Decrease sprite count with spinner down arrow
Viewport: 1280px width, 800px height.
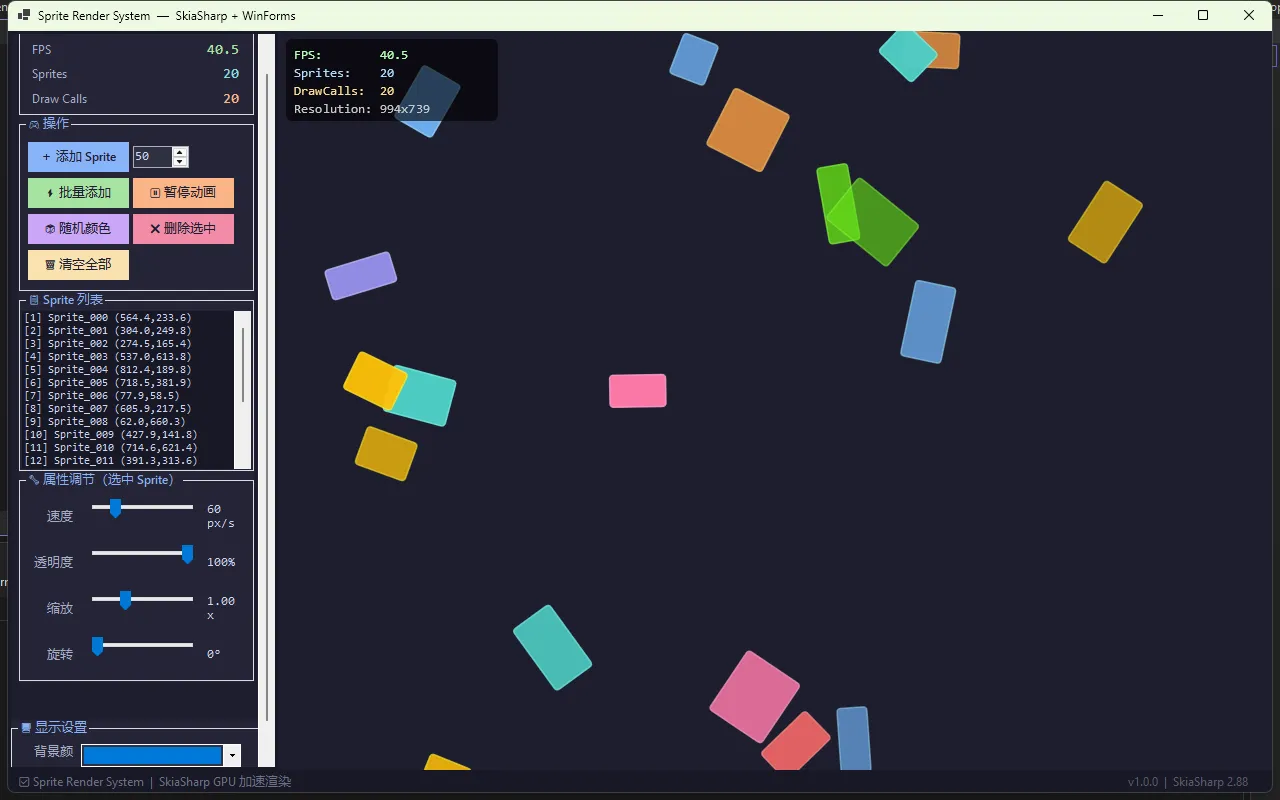(x=180, y=162)
